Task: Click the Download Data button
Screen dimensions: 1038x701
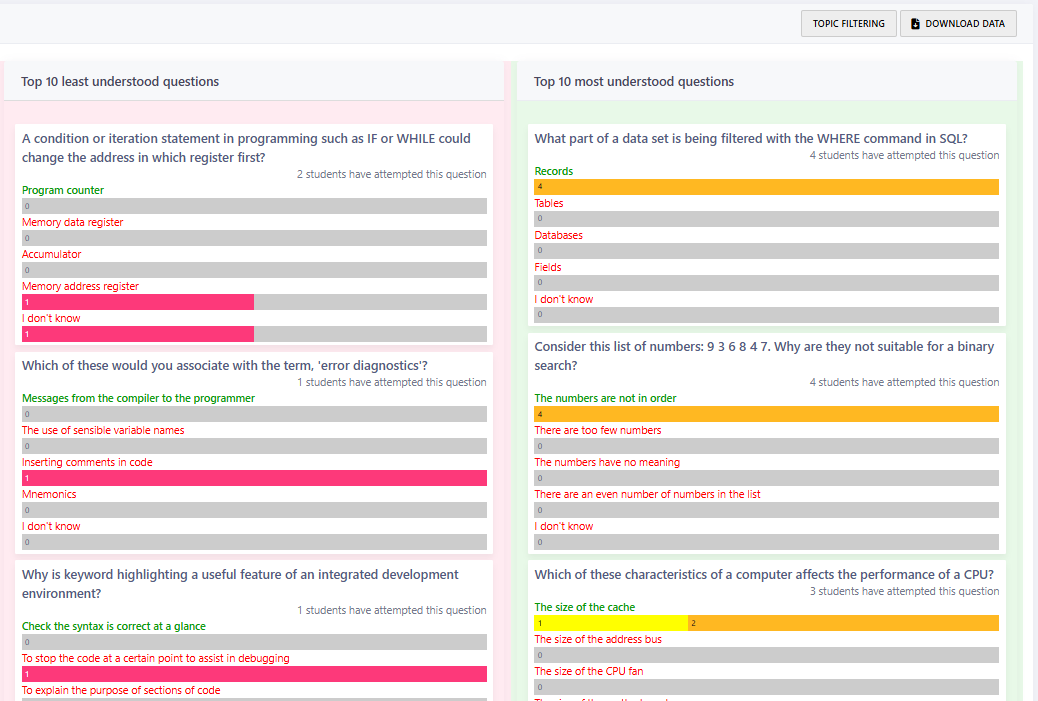Action: click(x=958, y=24)
